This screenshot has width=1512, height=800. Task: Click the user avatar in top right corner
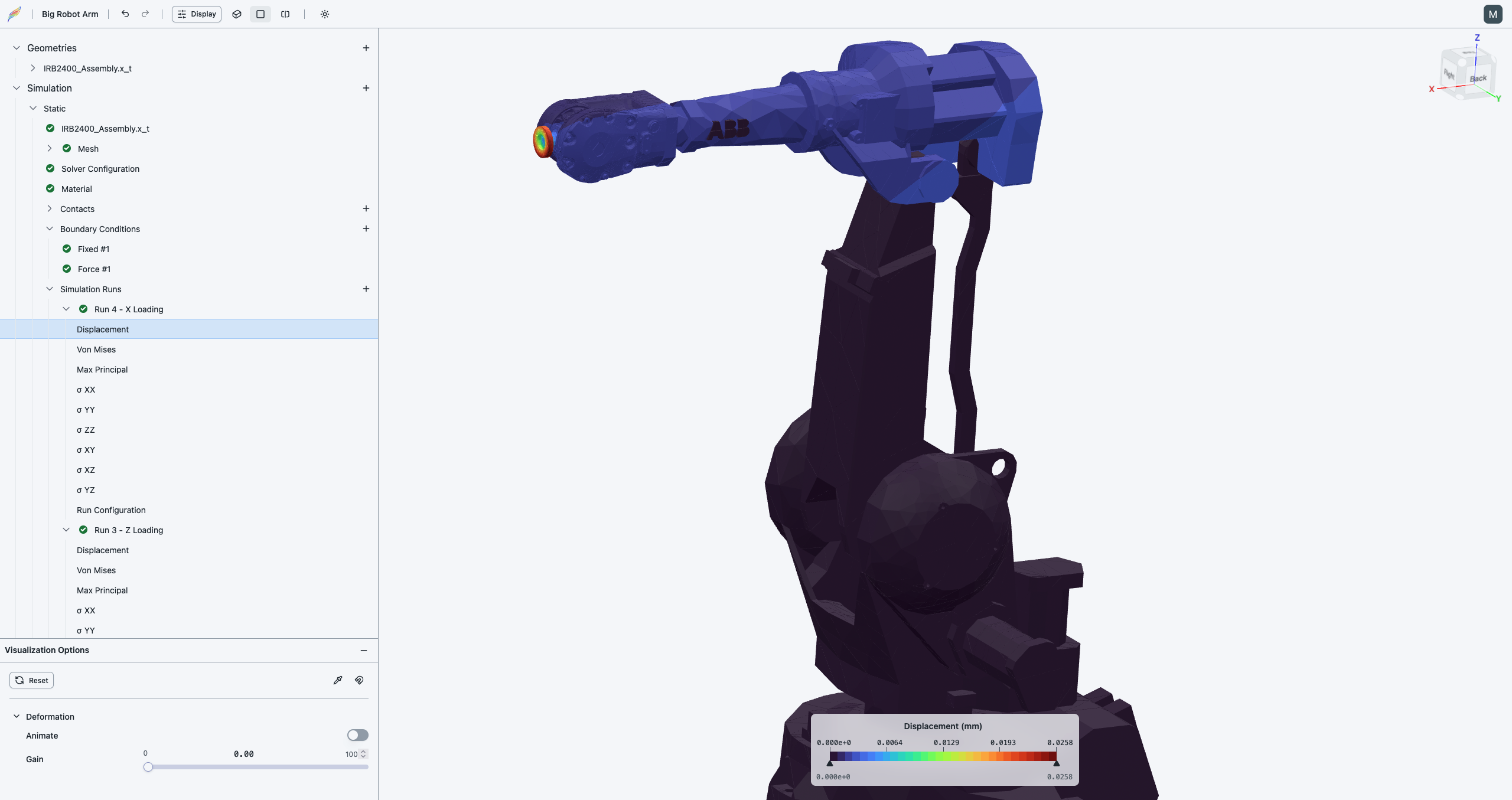[x=1493, y=14]
